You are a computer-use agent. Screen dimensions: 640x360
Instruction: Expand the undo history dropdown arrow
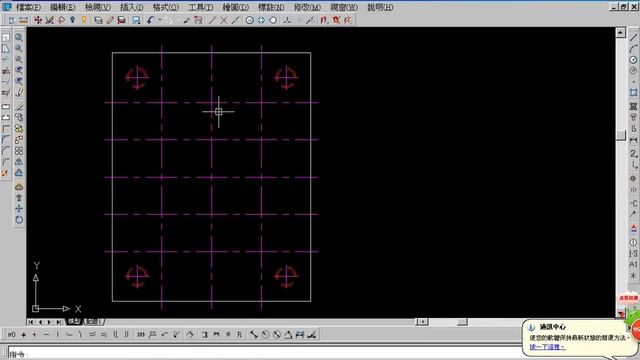point(160,20)
